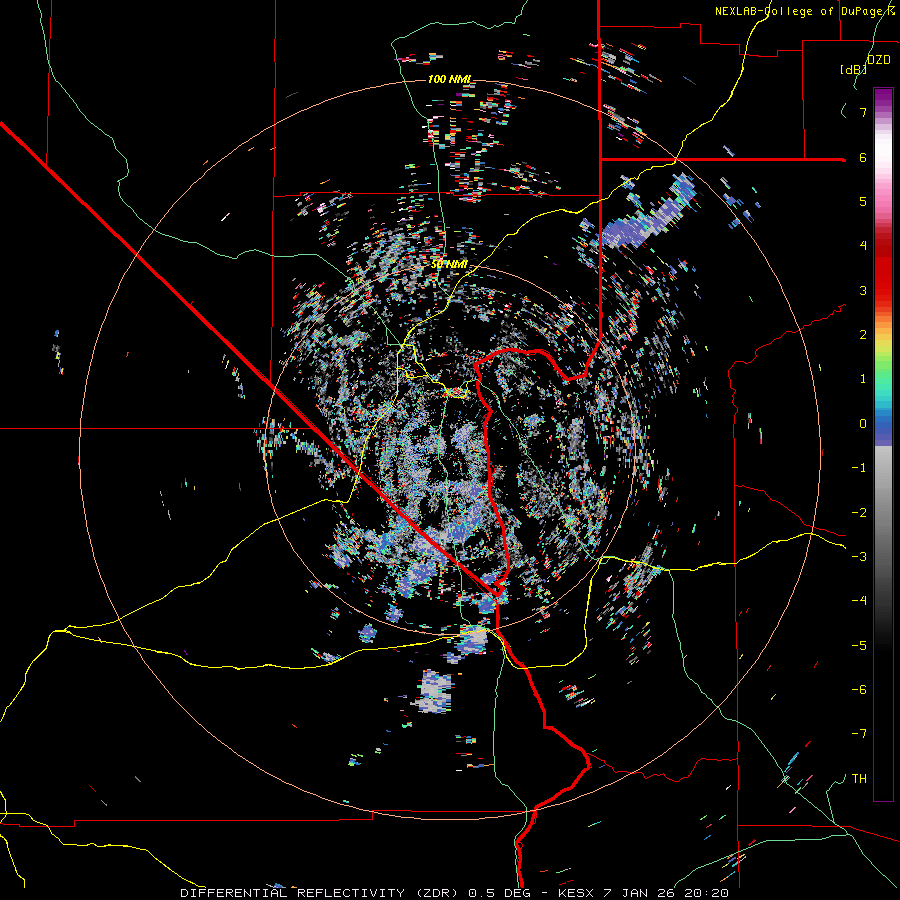Click the [dB] unit label

coord(854,69)
